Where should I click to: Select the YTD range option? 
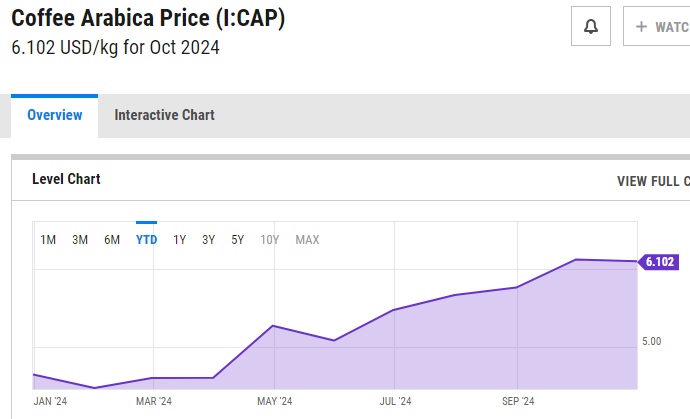[146, 240]
